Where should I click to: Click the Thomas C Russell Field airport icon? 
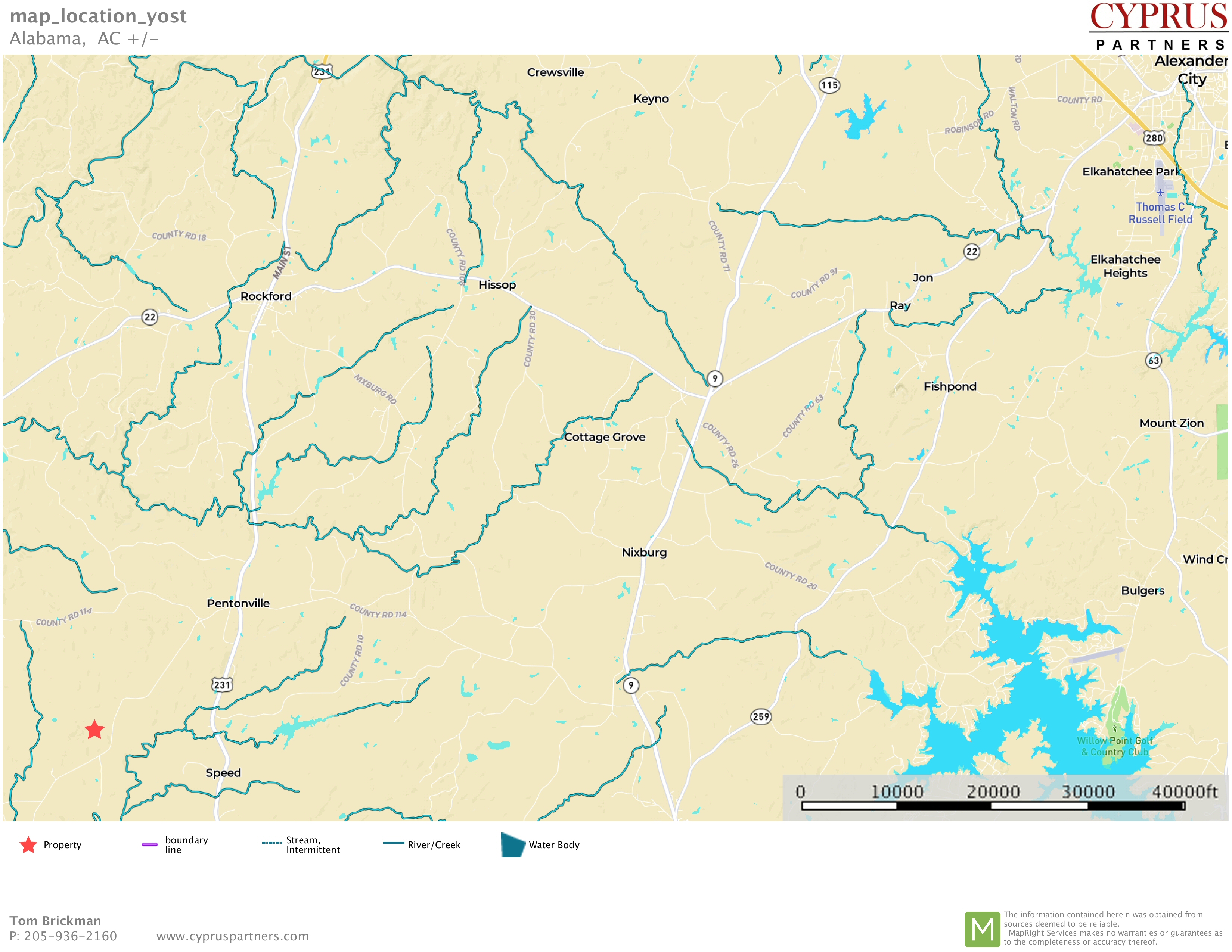(x=1160, y=193)
